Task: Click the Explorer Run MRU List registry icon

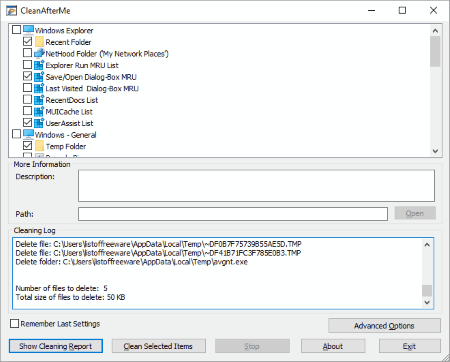Action: [x=39, y=65]
